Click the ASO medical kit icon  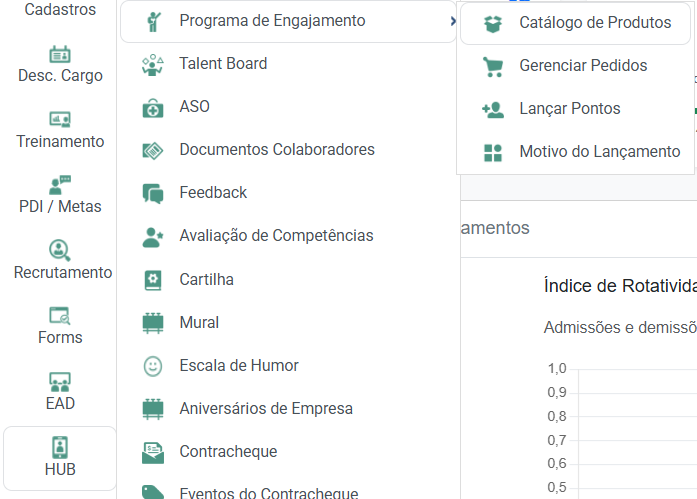coord(152,107)
